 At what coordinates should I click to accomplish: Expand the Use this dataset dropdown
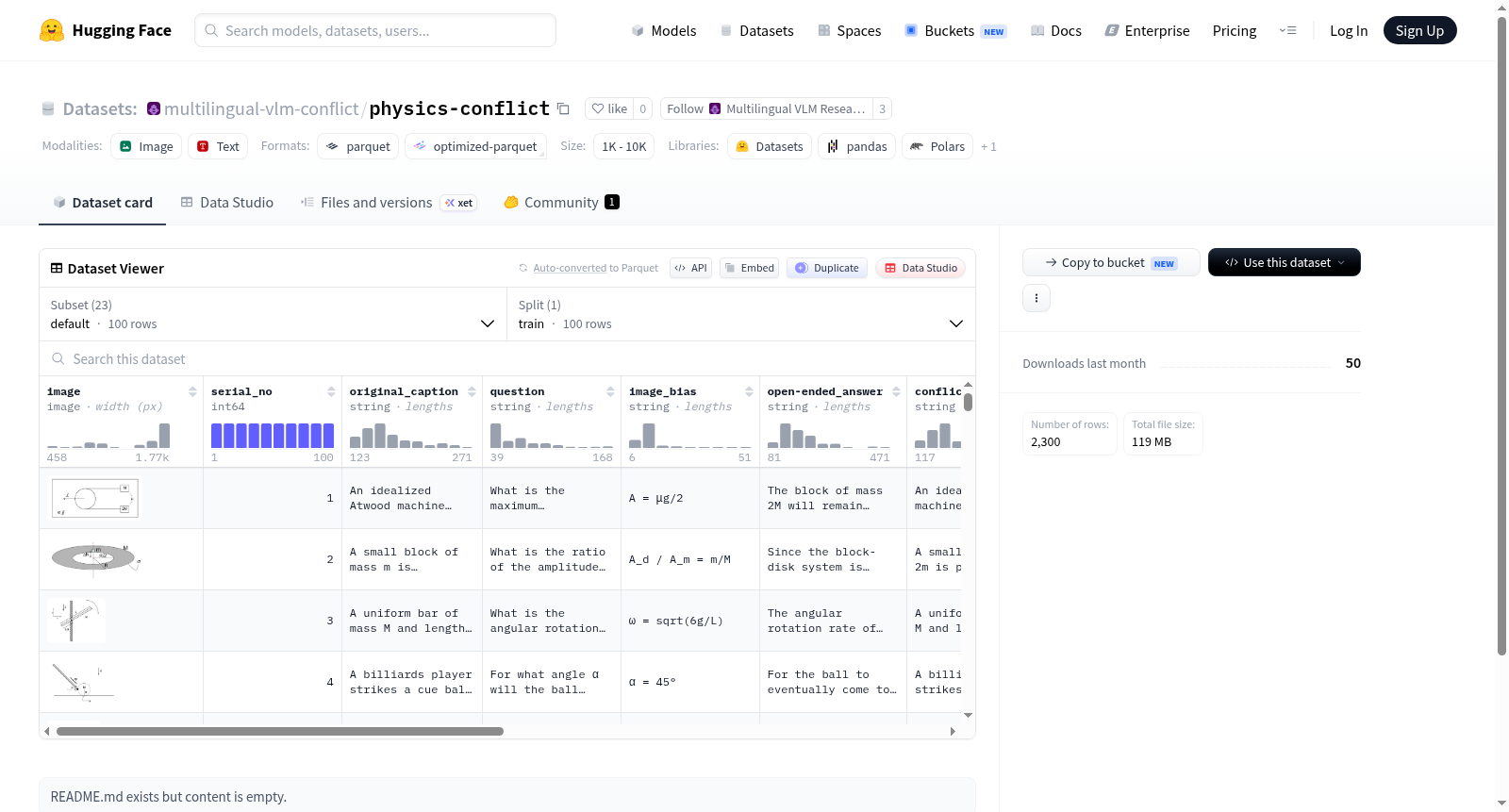point(1285,262)
